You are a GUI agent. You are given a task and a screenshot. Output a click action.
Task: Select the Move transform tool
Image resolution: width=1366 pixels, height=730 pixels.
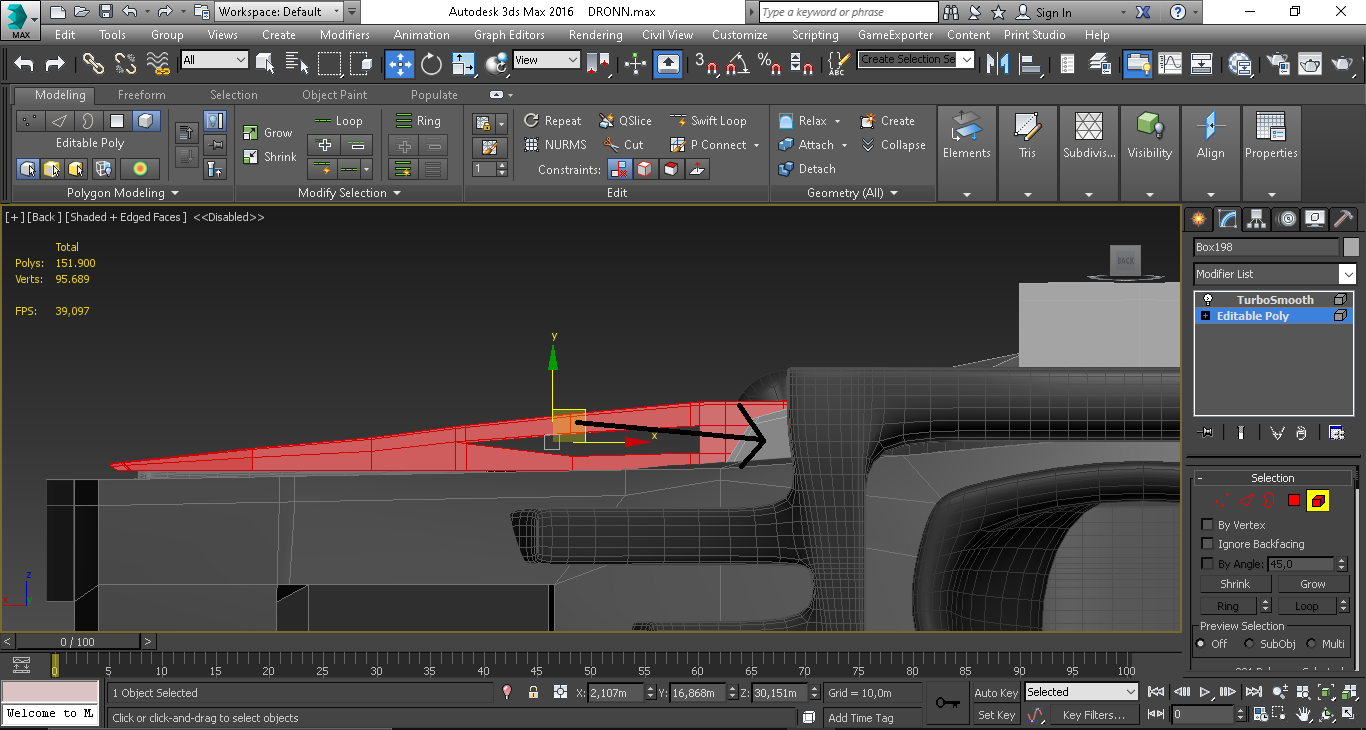click(x=400, y=64)
